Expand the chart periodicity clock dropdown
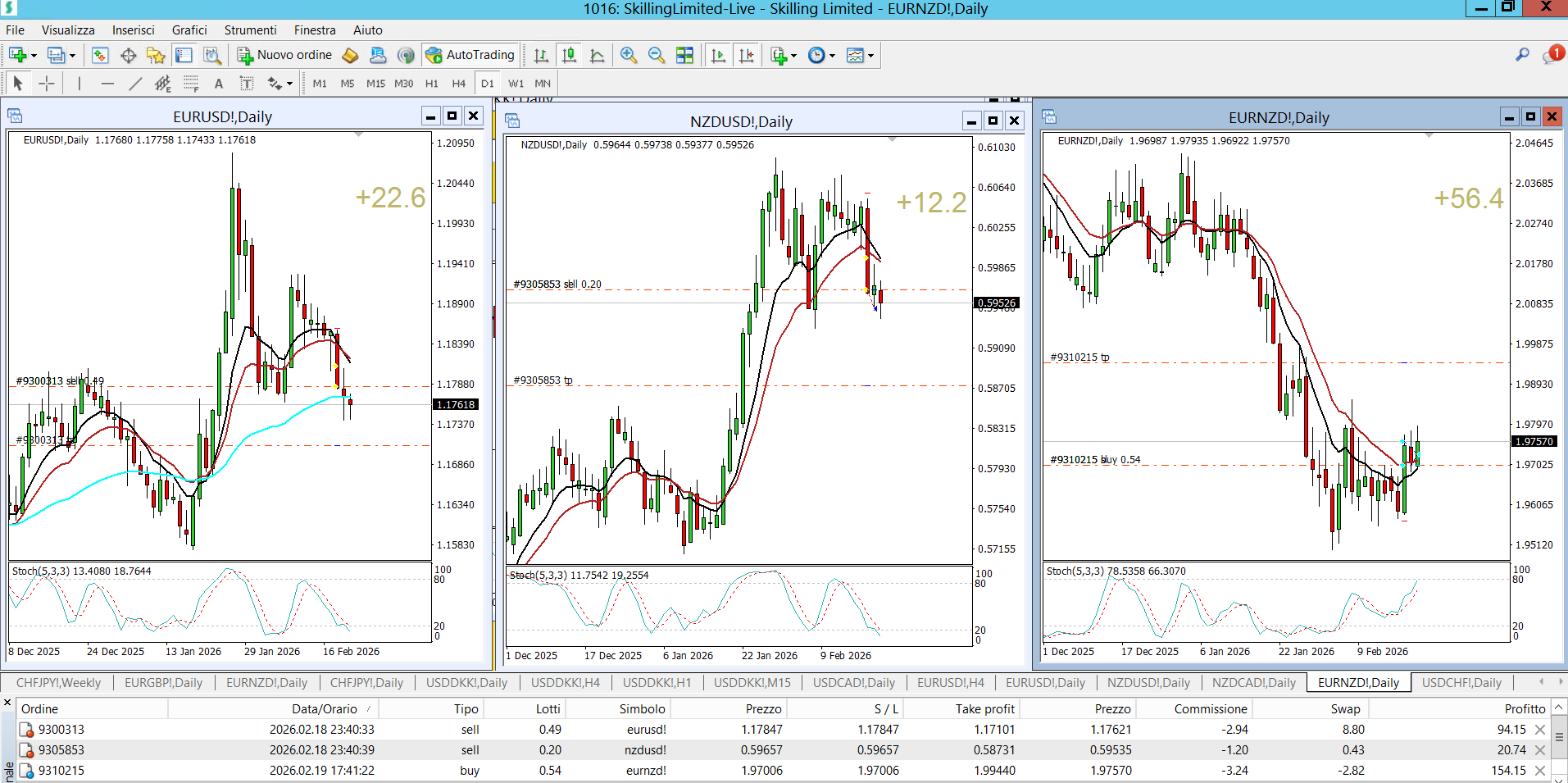The width and height of the screenshot is (1568, 783). click(x=832, y=56)
